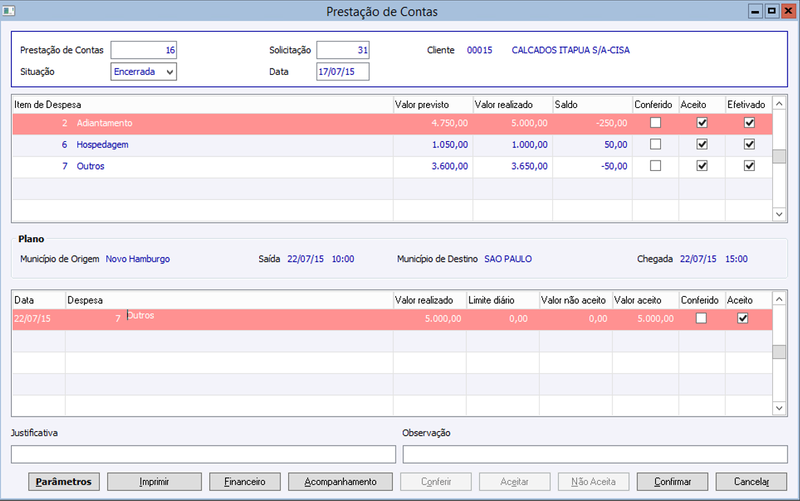Click the up arrow of the lower table

click(x=779, y=299)
